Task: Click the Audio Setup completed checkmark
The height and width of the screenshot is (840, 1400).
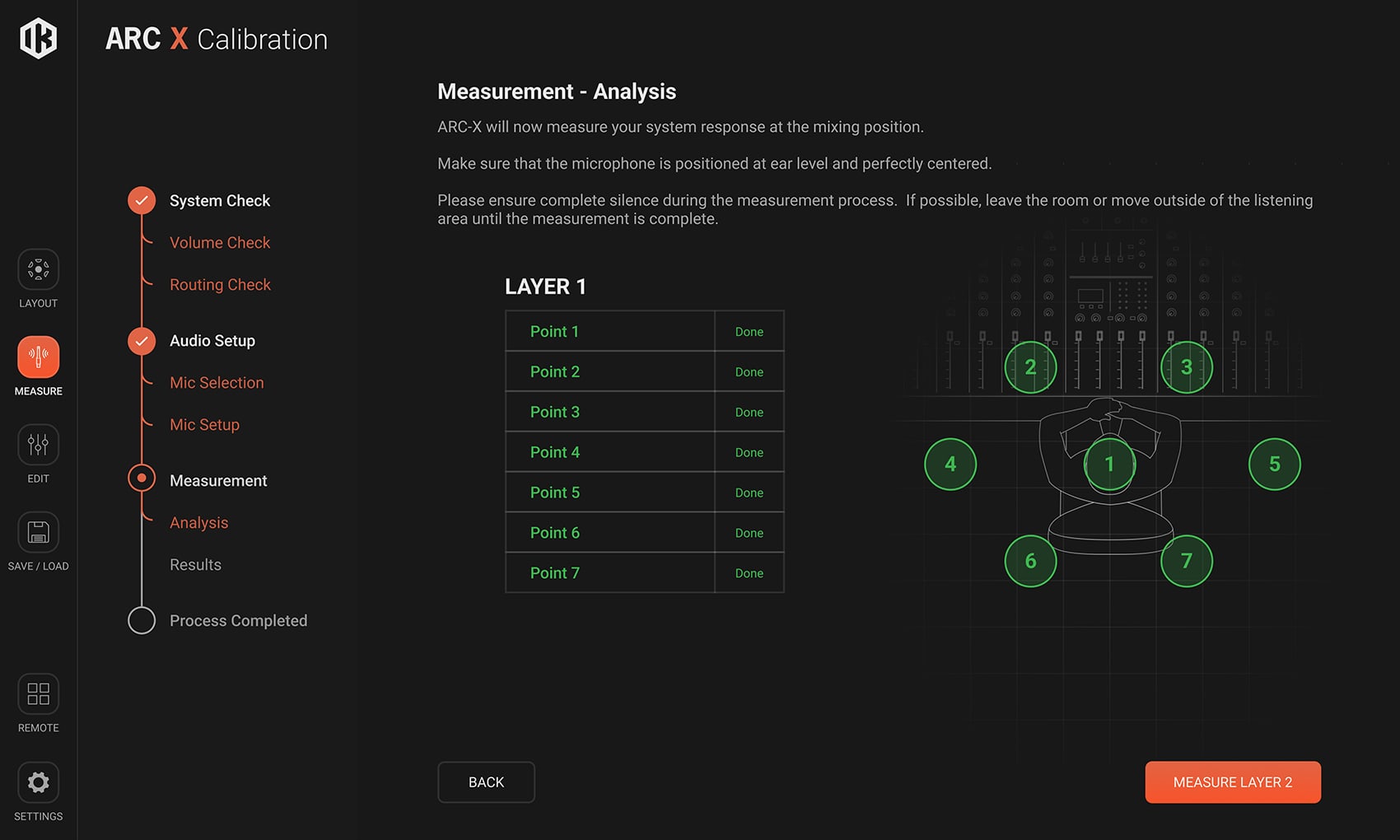Action: pos(142,341)
